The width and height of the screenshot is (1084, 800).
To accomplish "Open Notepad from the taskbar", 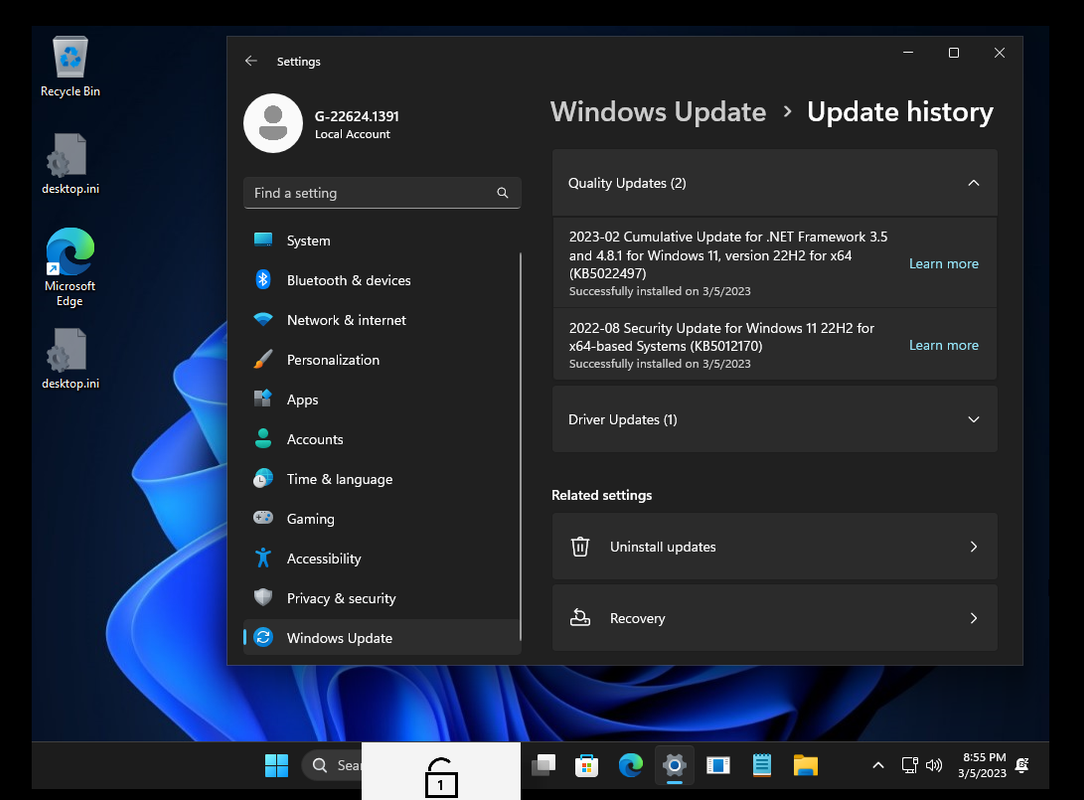I will click(x=762, y=765).
